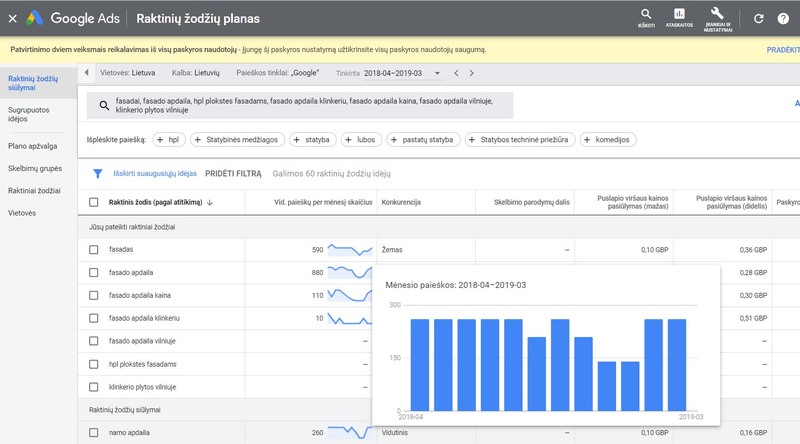Sort by 'Konkurencija' column header
The height and width of the screenshot is (444, 800).
(x=401, y=203)
